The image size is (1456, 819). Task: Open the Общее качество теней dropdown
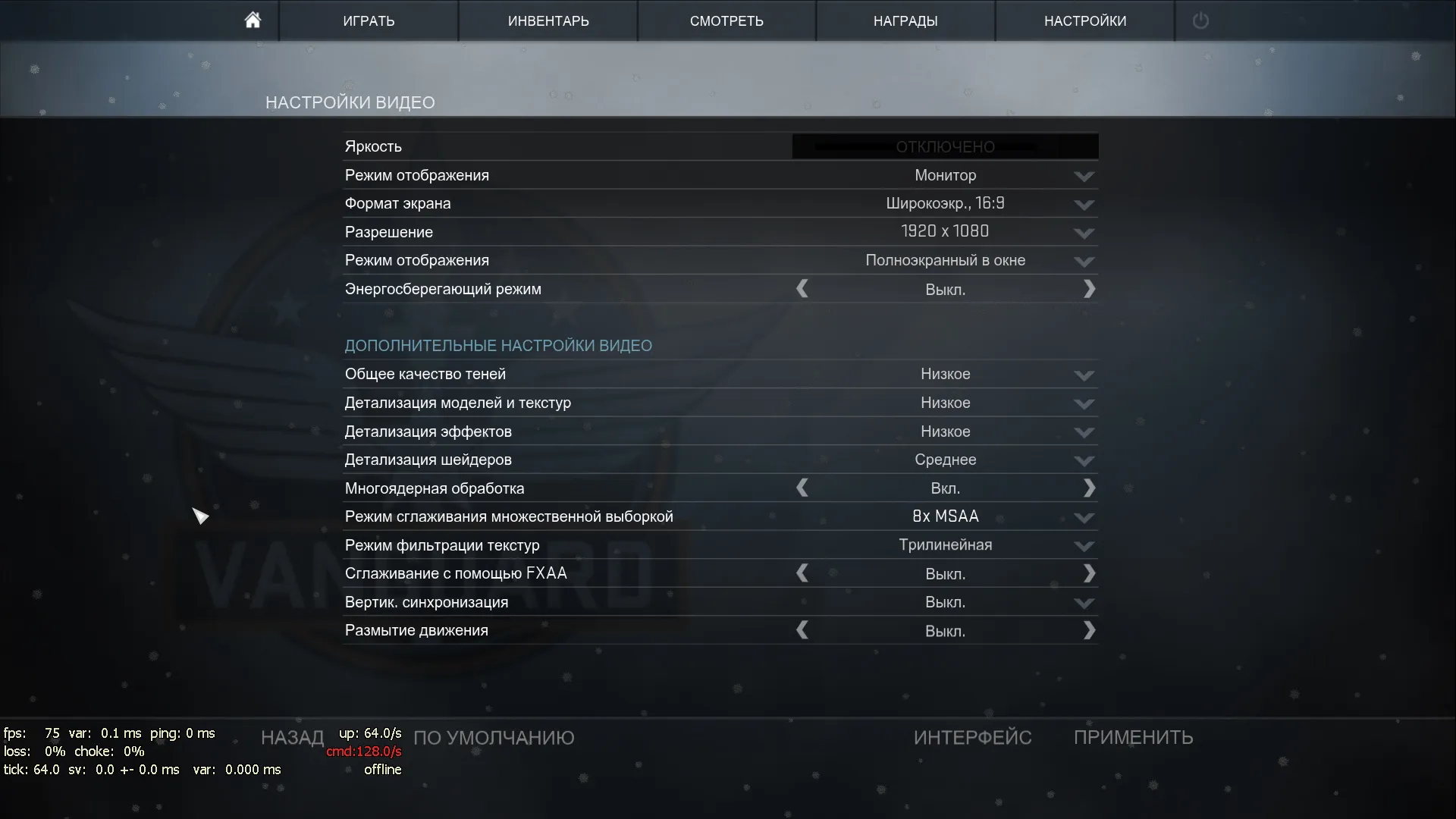click(946, 374)
